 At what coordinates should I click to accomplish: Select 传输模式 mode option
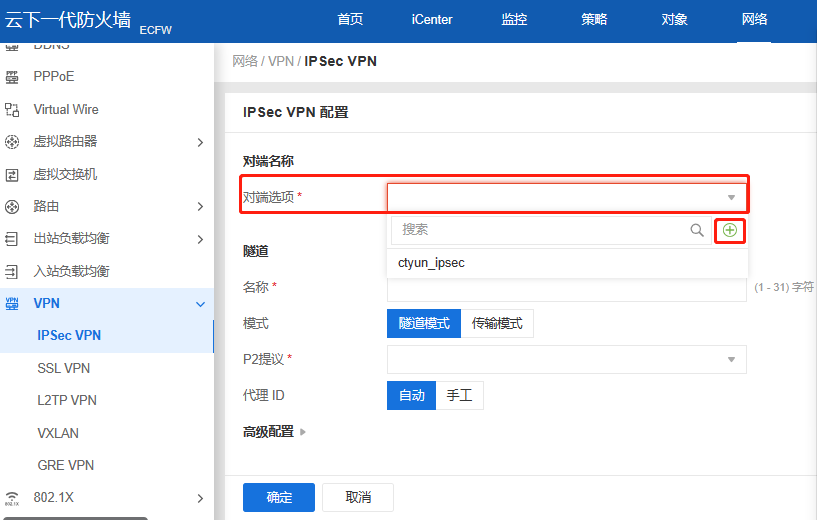click(497, 324)
